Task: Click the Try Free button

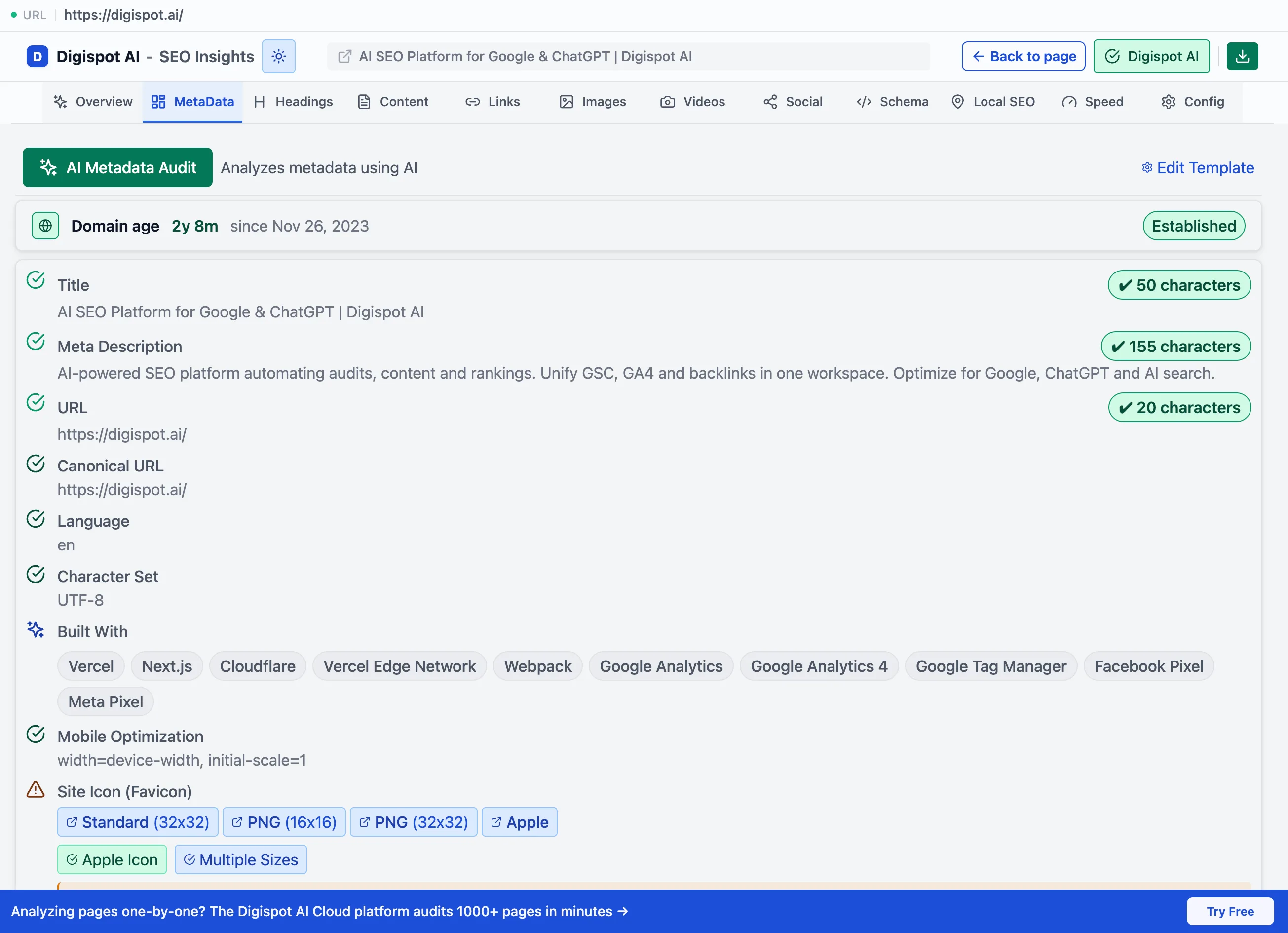Action: (x=1230, y=911)
